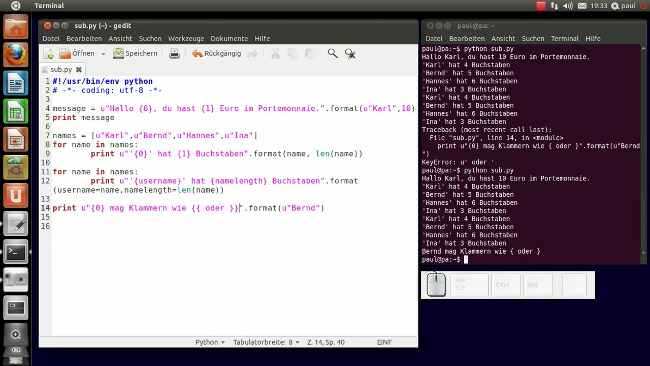Screen dimensions: 650x366
Task: Open paul user menu
Action: [624, 5]
